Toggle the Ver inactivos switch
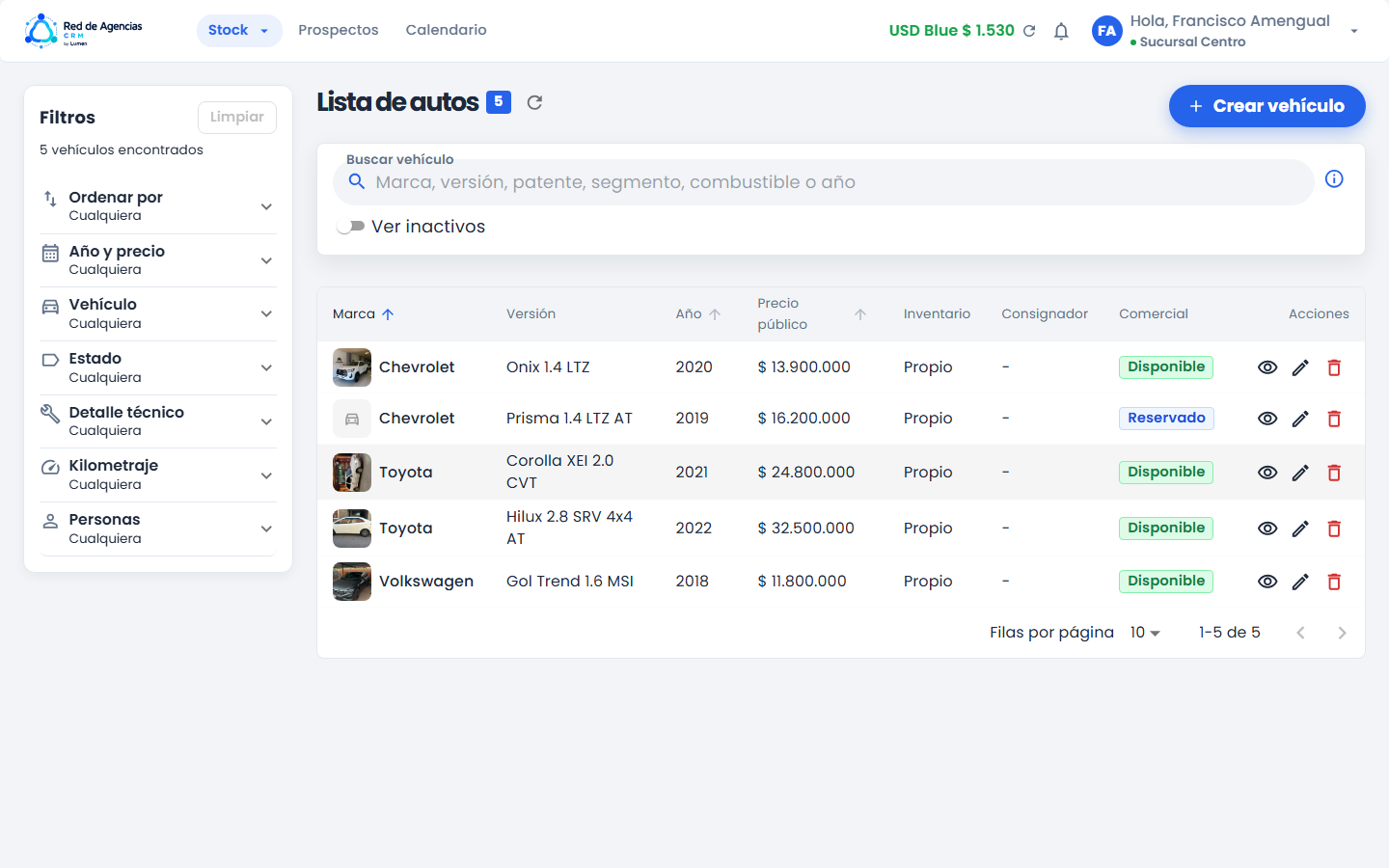 pyautogui.click(x=350, y=227)
